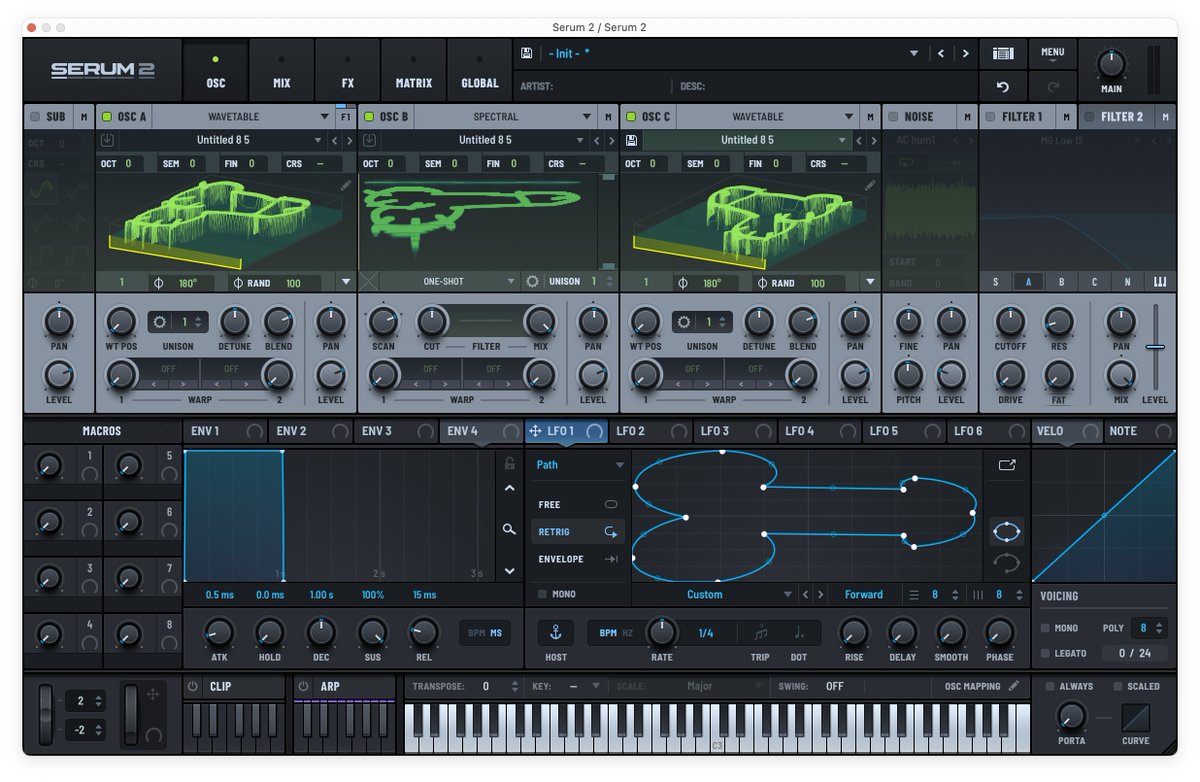Select the ENV 2 tab

311,431
